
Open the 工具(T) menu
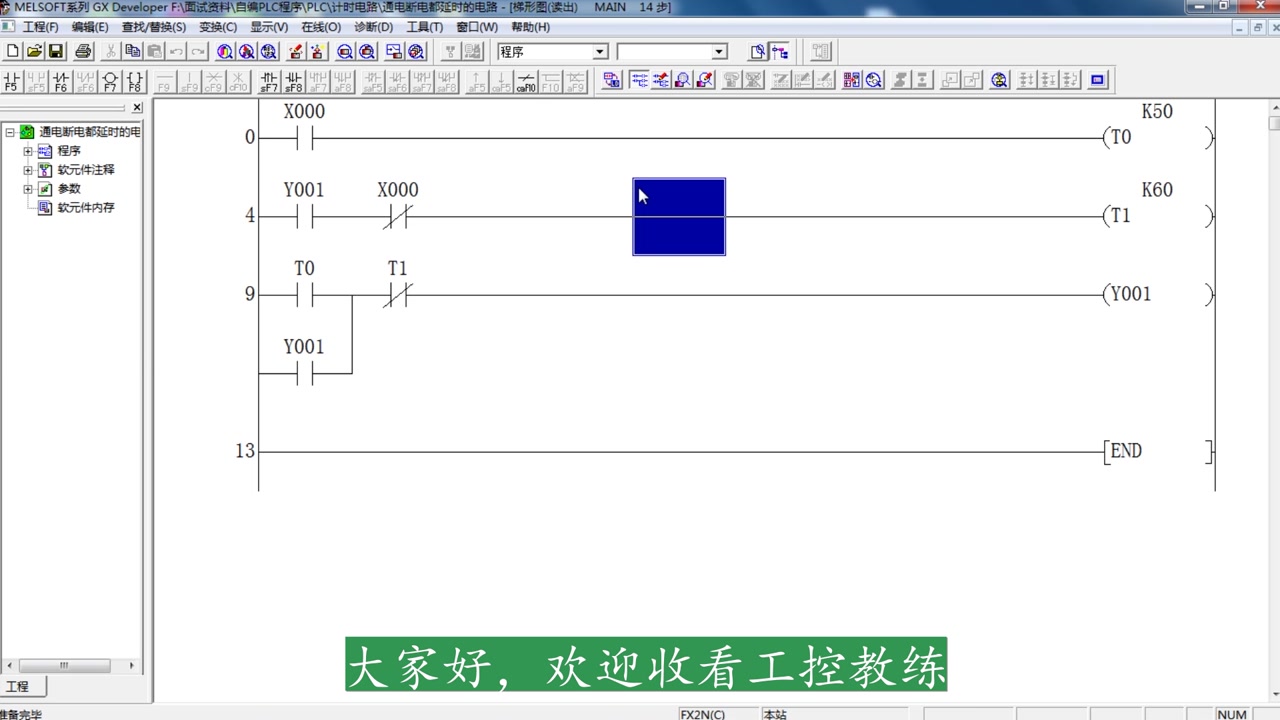(x=424, y=27)
